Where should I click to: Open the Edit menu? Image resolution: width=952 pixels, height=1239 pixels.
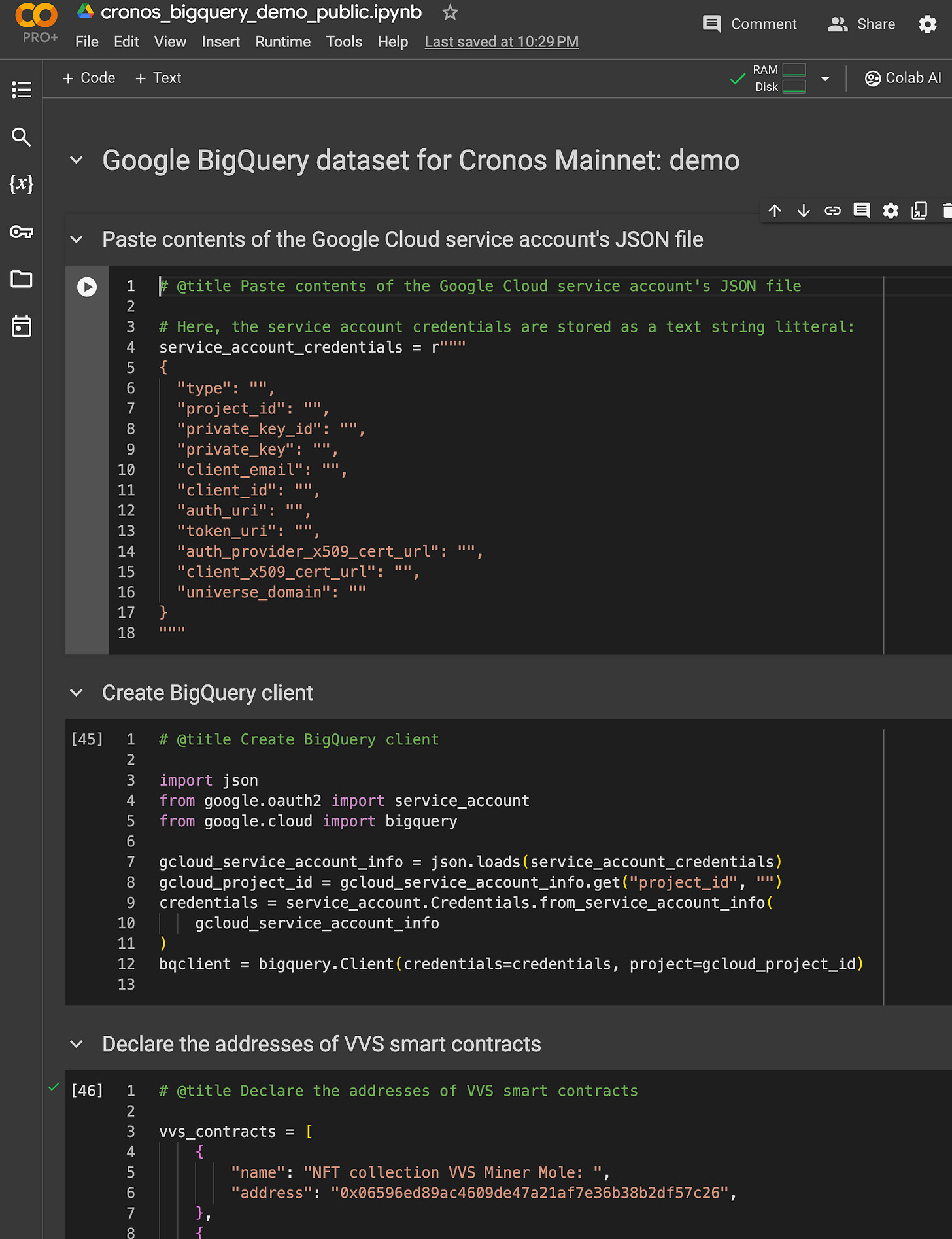point(126,42)
